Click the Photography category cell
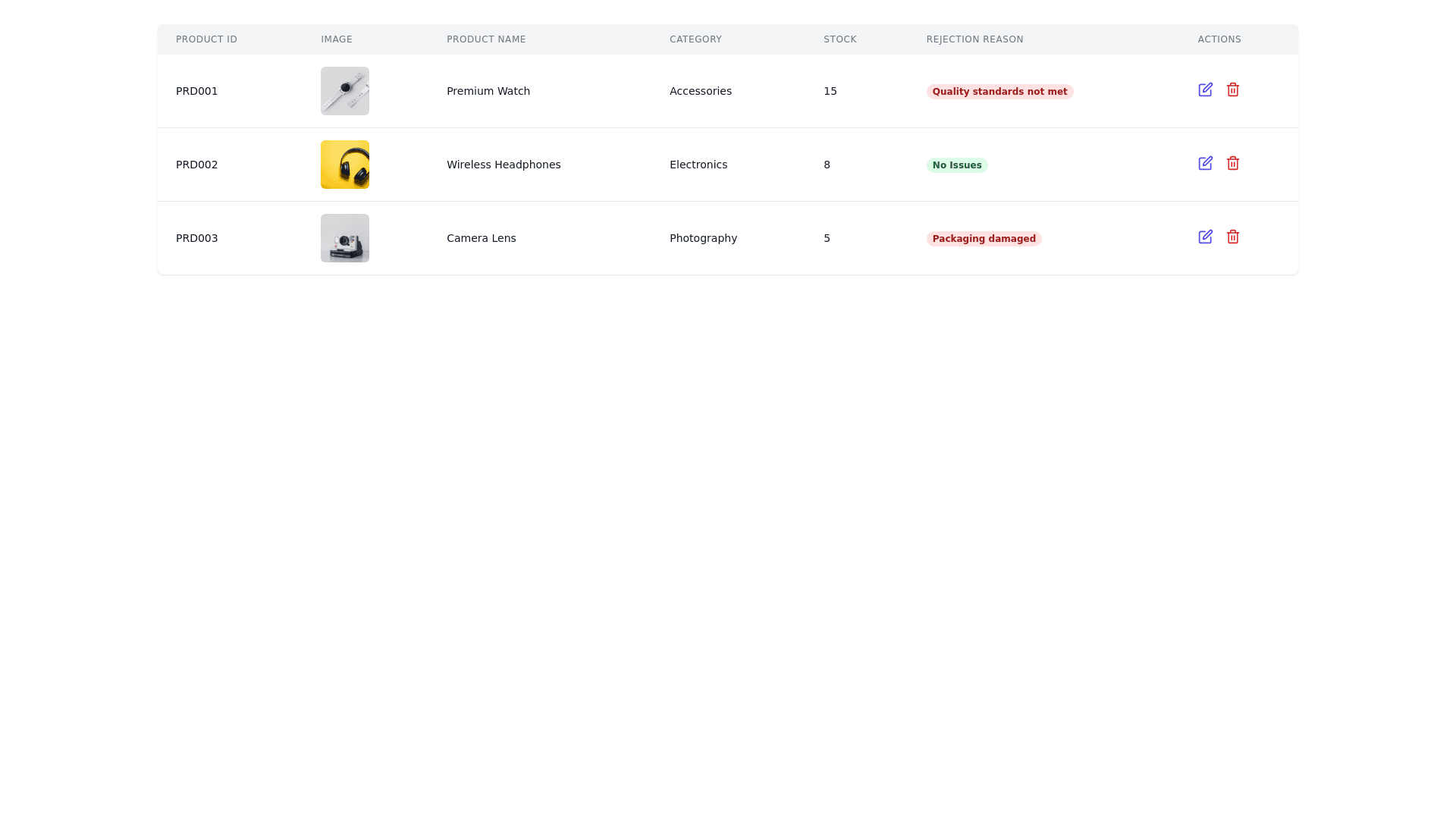This screenshot has height=819, width=1456. (703, 238)
